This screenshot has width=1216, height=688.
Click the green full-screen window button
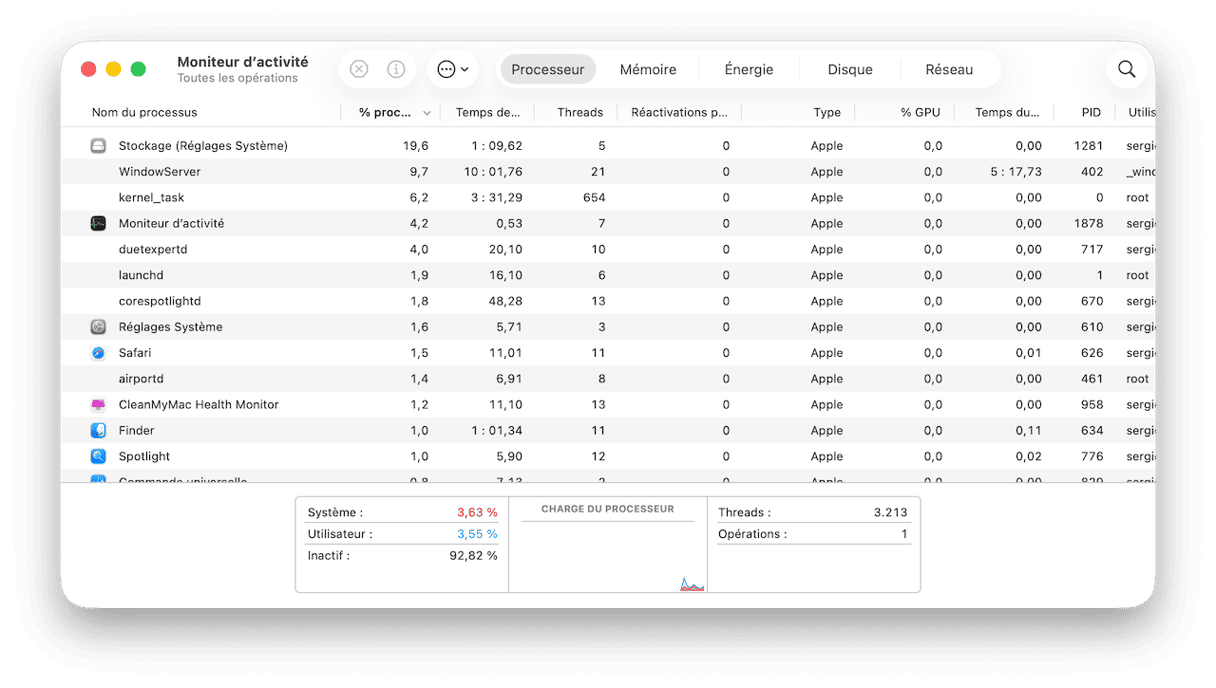(x=138, y=69)
